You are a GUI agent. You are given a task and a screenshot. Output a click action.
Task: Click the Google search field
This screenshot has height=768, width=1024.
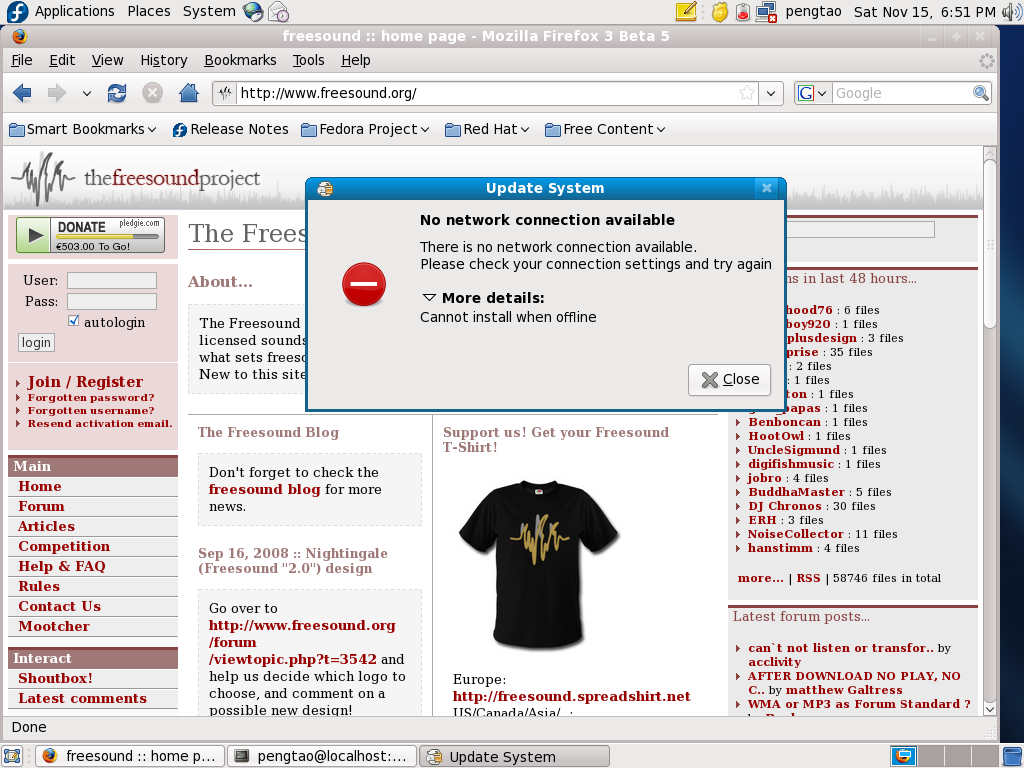[902, 93]
